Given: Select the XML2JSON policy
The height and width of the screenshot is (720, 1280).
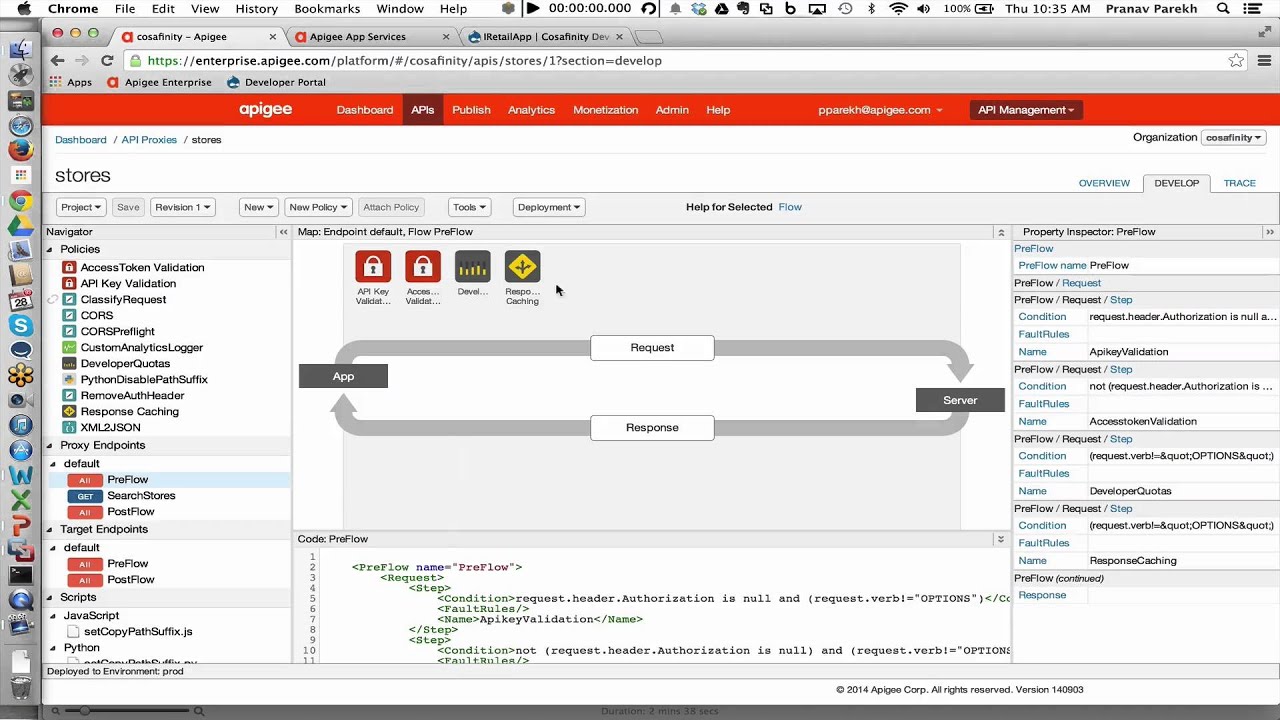Looking at the screenshot, I should click(x=110, y=428).
